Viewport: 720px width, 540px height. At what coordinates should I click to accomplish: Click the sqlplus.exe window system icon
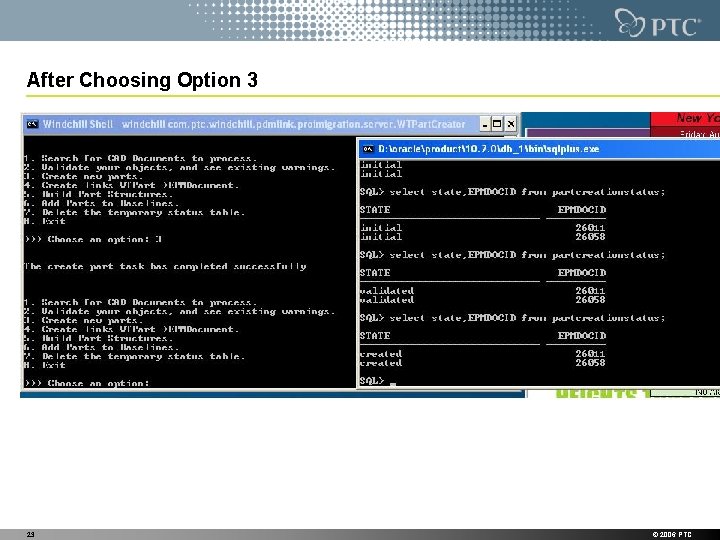tap(368, 149)
